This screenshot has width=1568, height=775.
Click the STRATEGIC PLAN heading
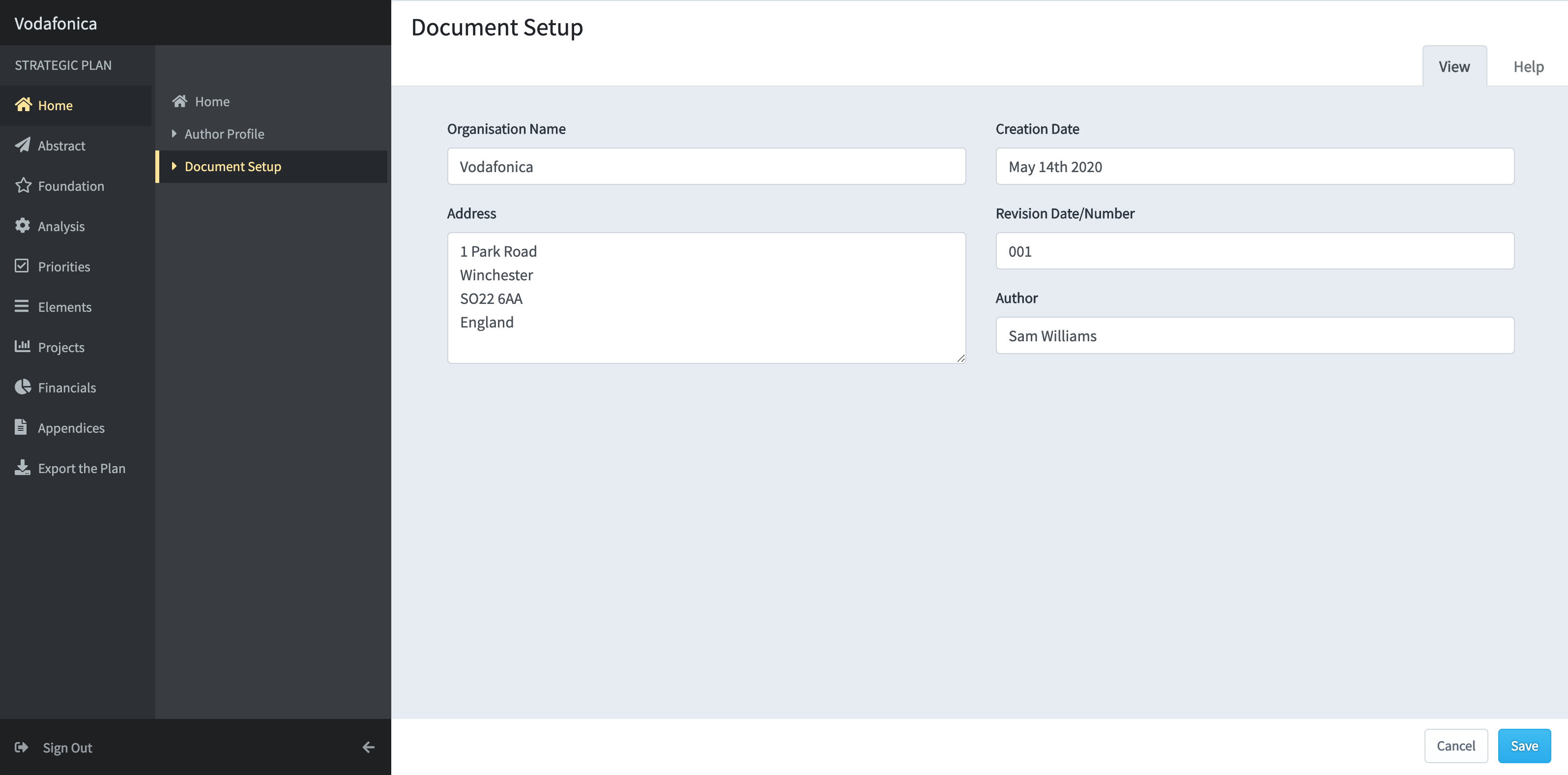pos(63,65)
